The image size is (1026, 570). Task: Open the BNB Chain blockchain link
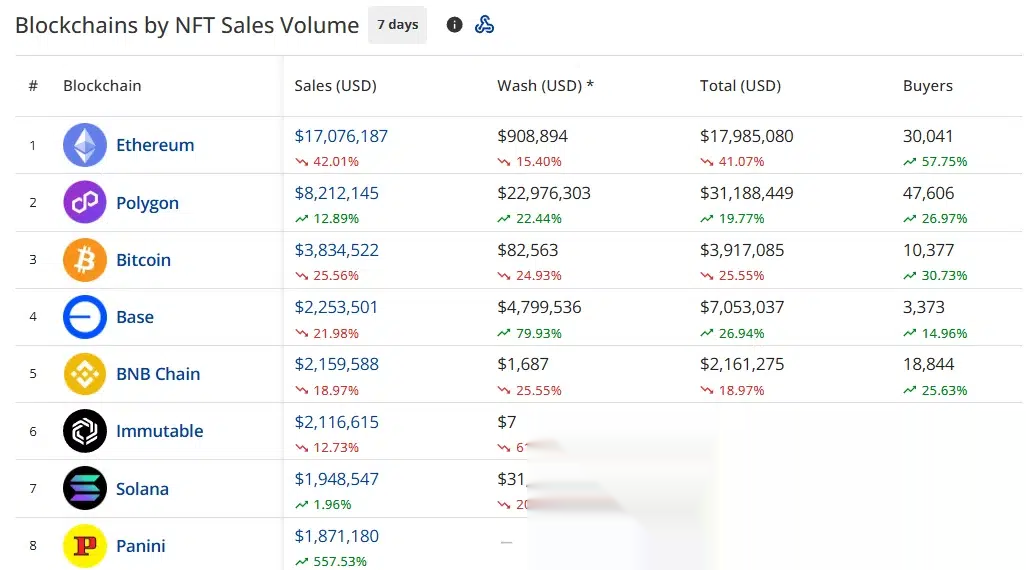(158, 374)
